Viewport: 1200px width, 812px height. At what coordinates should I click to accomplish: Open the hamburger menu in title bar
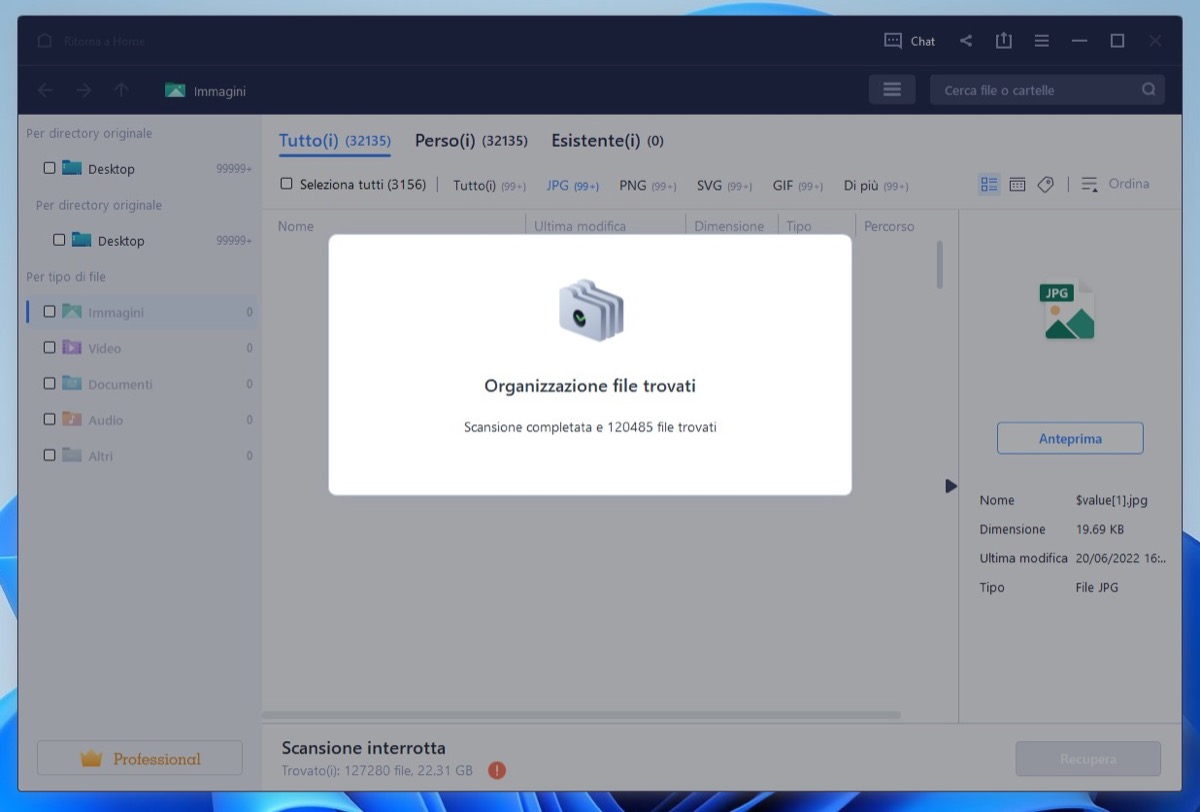click(1042, 41)
